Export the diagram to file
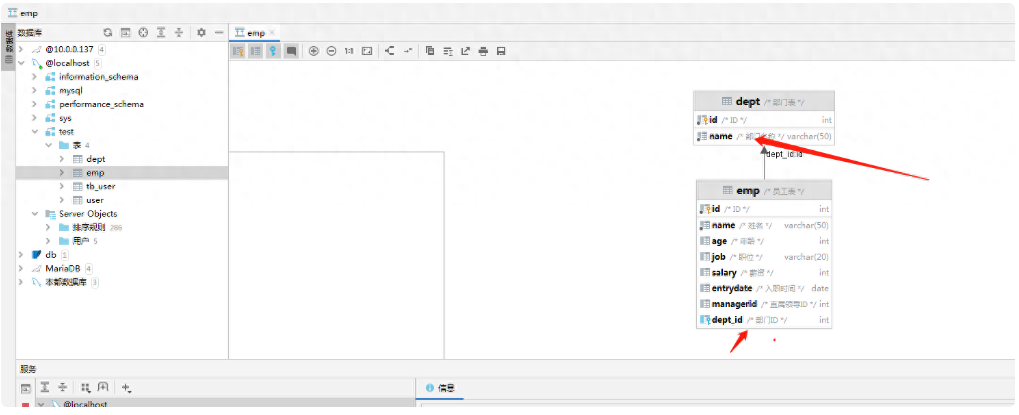1019x415 pixels. coord(465,51)
